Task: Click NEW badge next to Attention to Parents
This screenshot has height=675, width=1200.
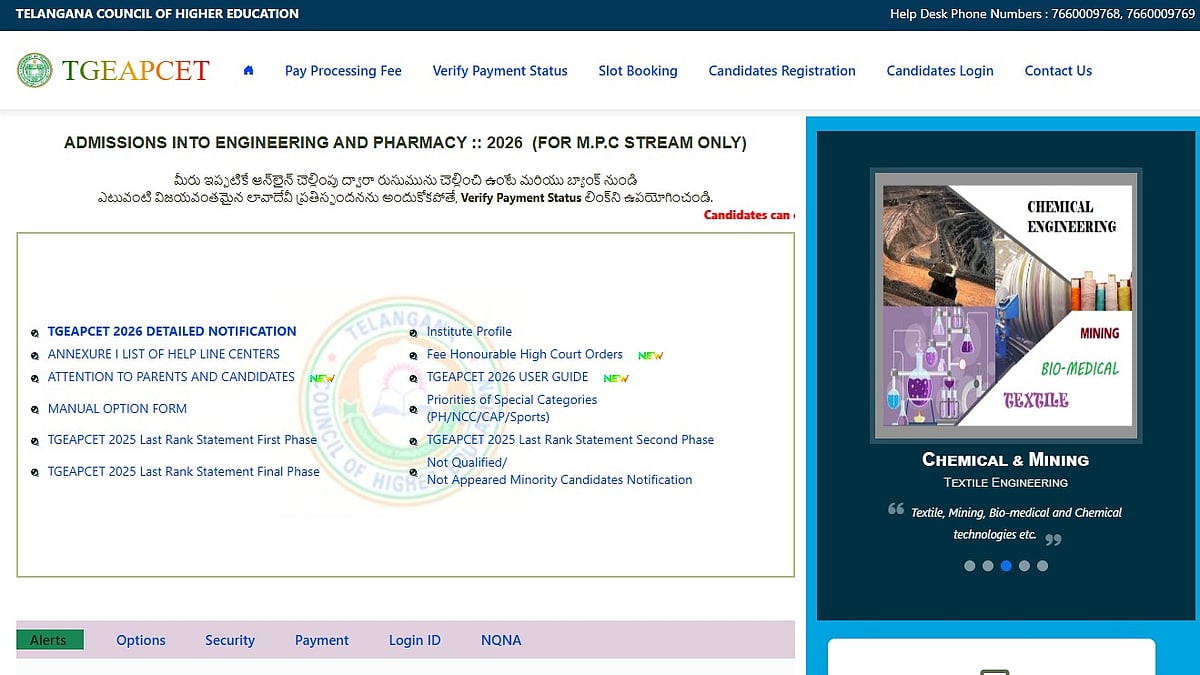Action: [x=322, y=379]
